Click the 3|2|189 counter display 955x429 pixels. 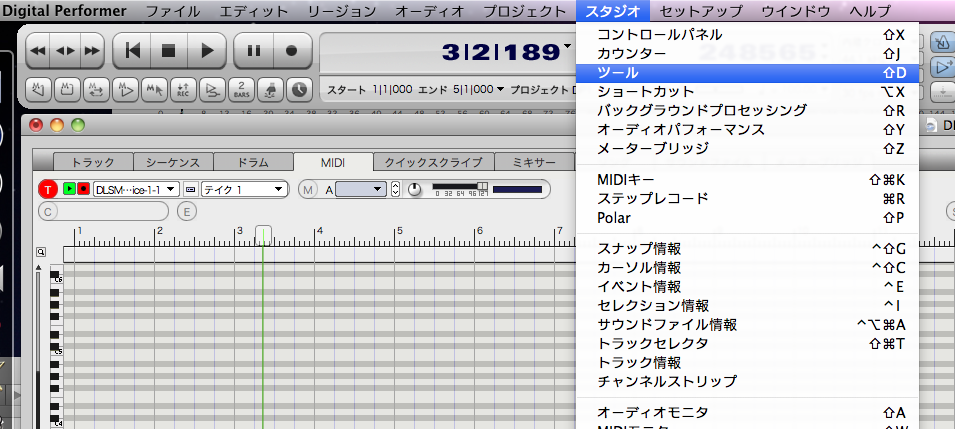coord(500,52)
